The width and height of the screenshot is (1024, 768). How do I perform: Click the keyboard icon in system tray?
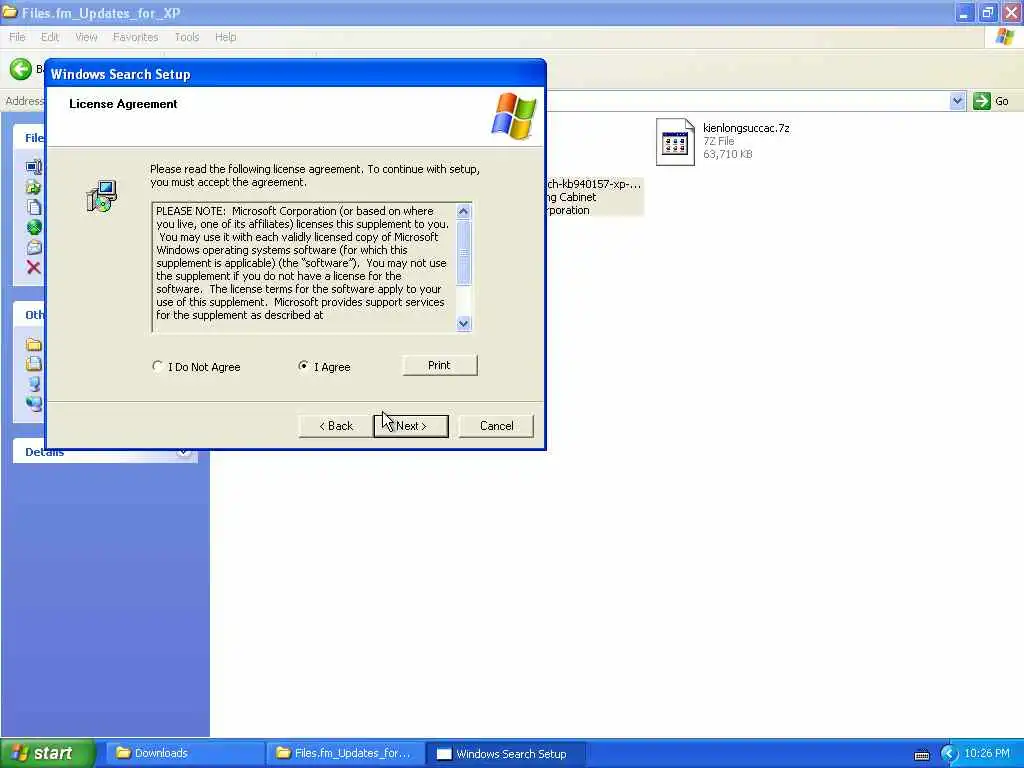coord(922,755)
